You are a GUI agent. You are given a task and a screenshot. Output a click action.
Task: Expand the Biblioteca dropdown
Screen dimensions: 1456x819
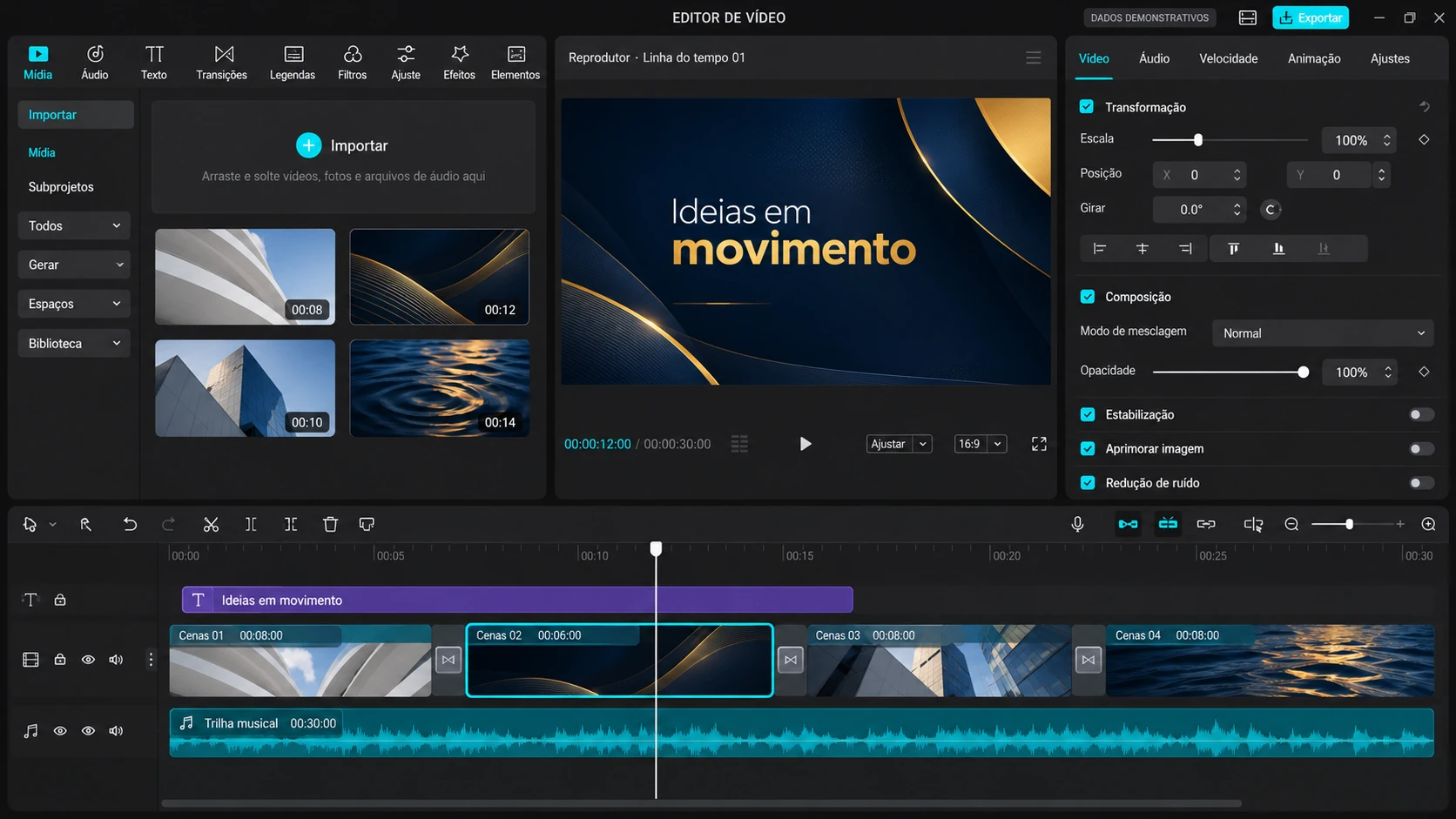[74, 343]
